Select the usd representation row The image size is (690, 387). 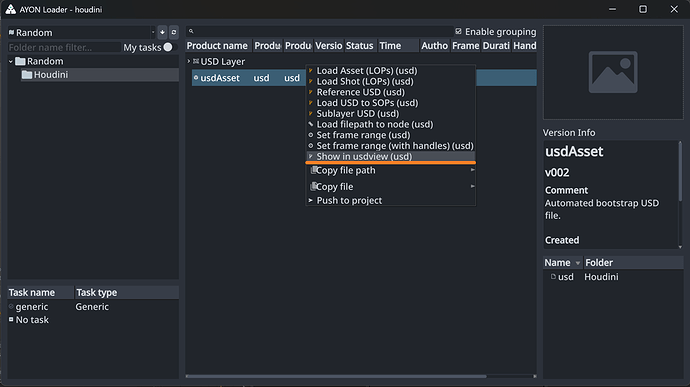pyautogui.click(x=613, y=277)
